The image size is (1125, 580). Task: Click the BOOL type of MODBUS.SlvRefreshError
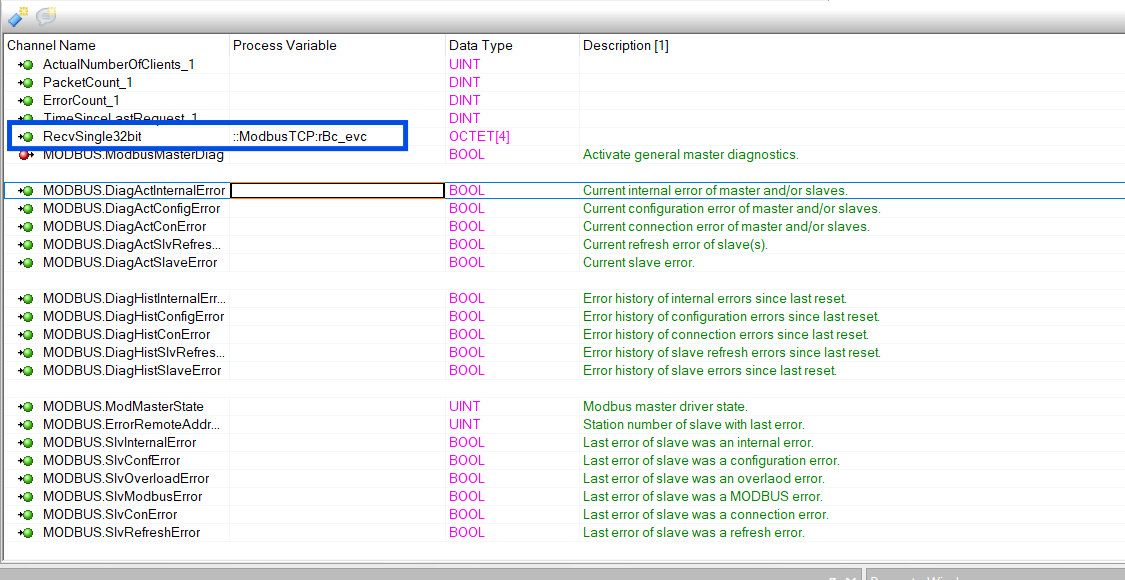(x=466, y=533)
